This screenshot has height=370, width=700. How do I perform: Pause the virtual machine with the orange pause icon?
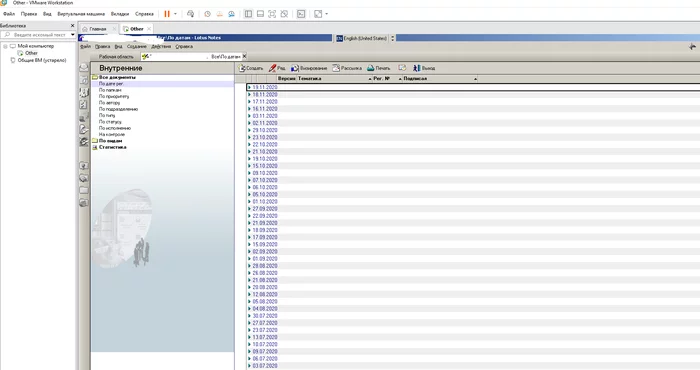[167, 14]
